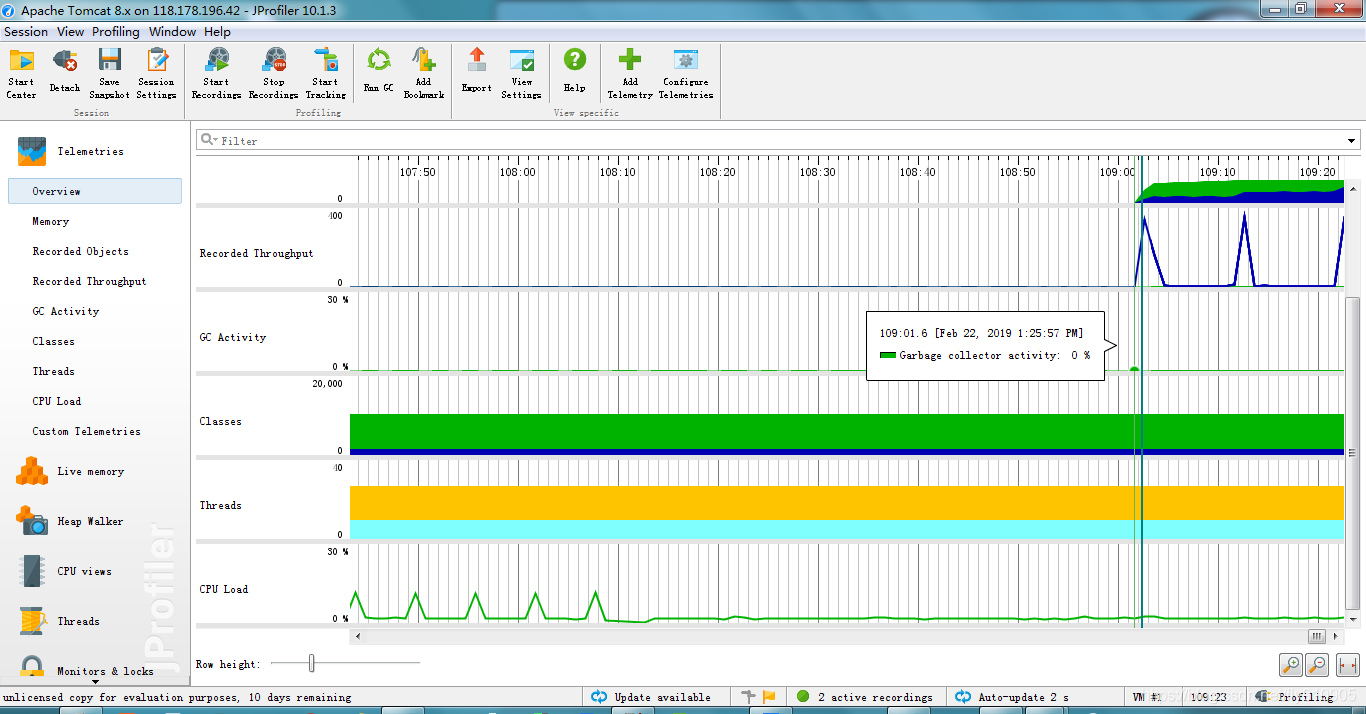Screen dimensions: 1366x714
Task: Open the Profiling menu
Action: coord(116,31)
